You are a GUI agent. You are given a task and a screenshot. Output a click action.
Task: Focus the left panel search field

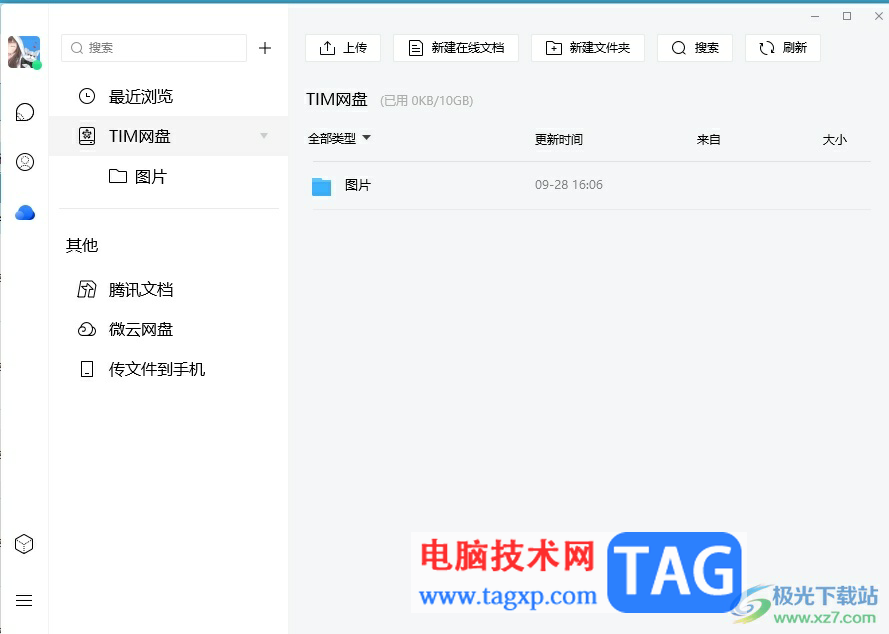pos(154,48)
